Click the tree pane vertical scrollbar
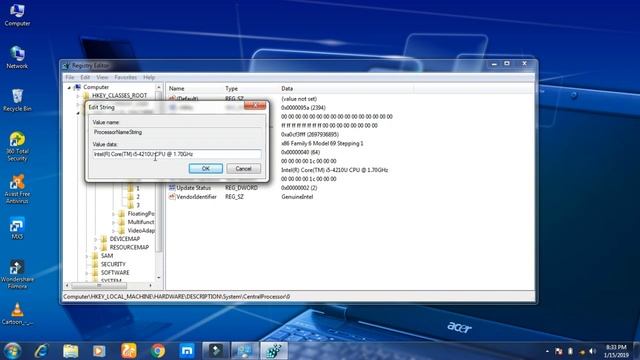Viewport: 640px width, 360px height. (158, 182)
